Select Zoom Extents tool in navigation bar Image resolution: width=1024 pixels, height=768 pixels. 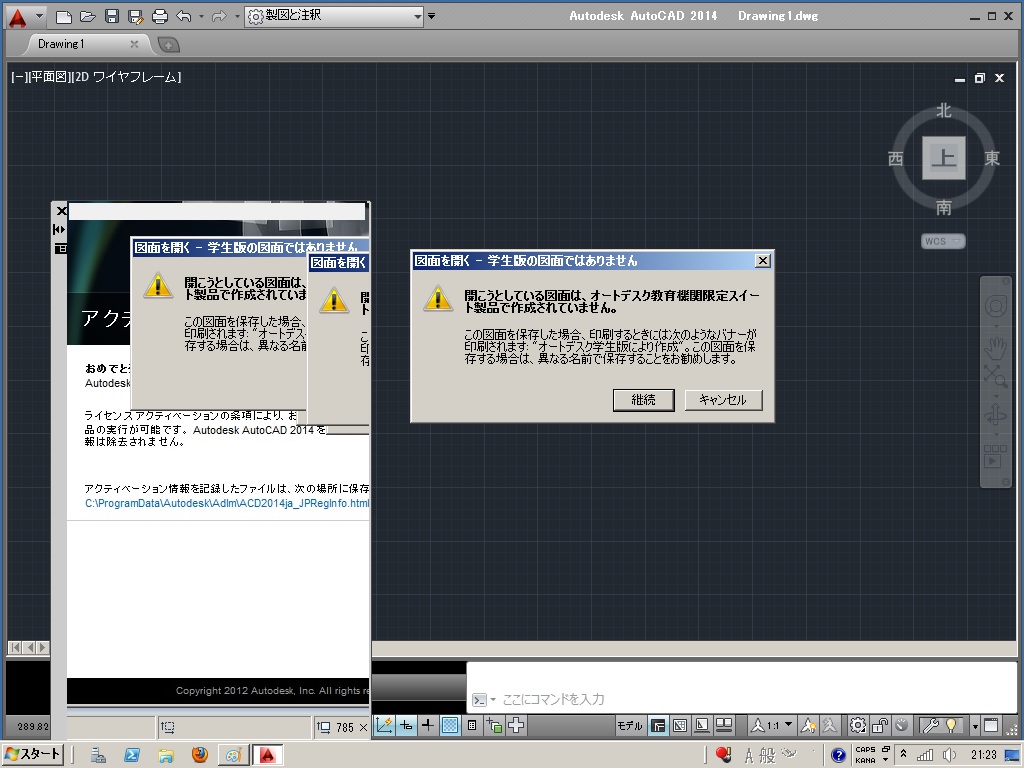coord(995,376)
